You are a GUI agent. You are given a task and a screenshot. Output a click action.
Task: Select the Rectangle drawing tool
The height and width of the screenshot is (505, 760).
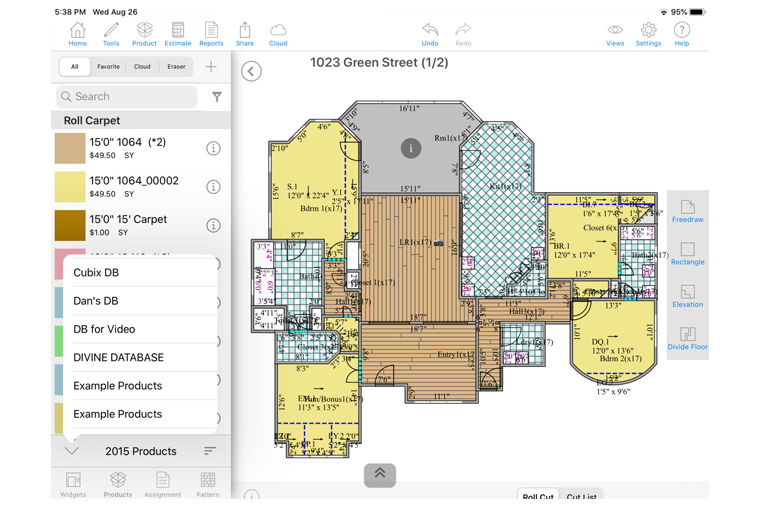click(687, 254)
